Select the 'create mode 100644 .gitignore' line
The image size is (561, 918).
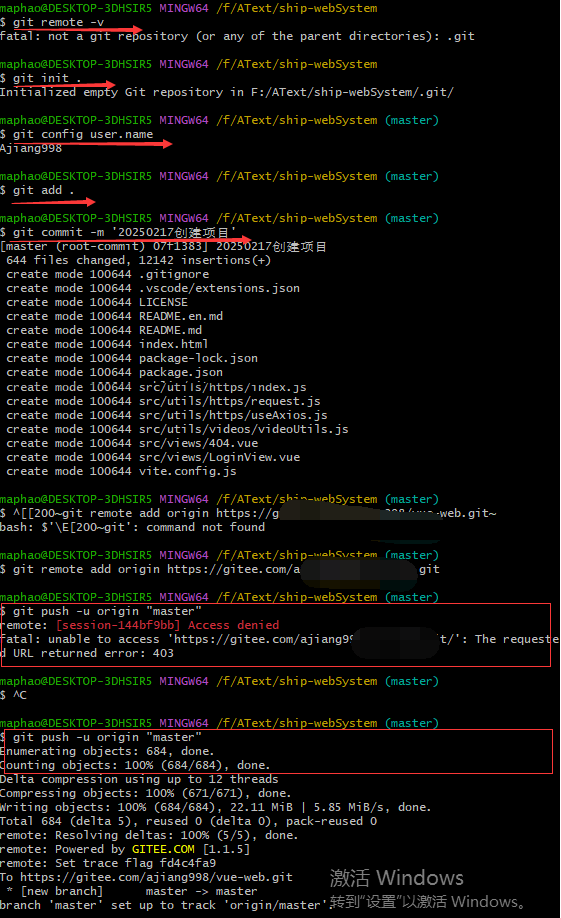tap(108, 275)
